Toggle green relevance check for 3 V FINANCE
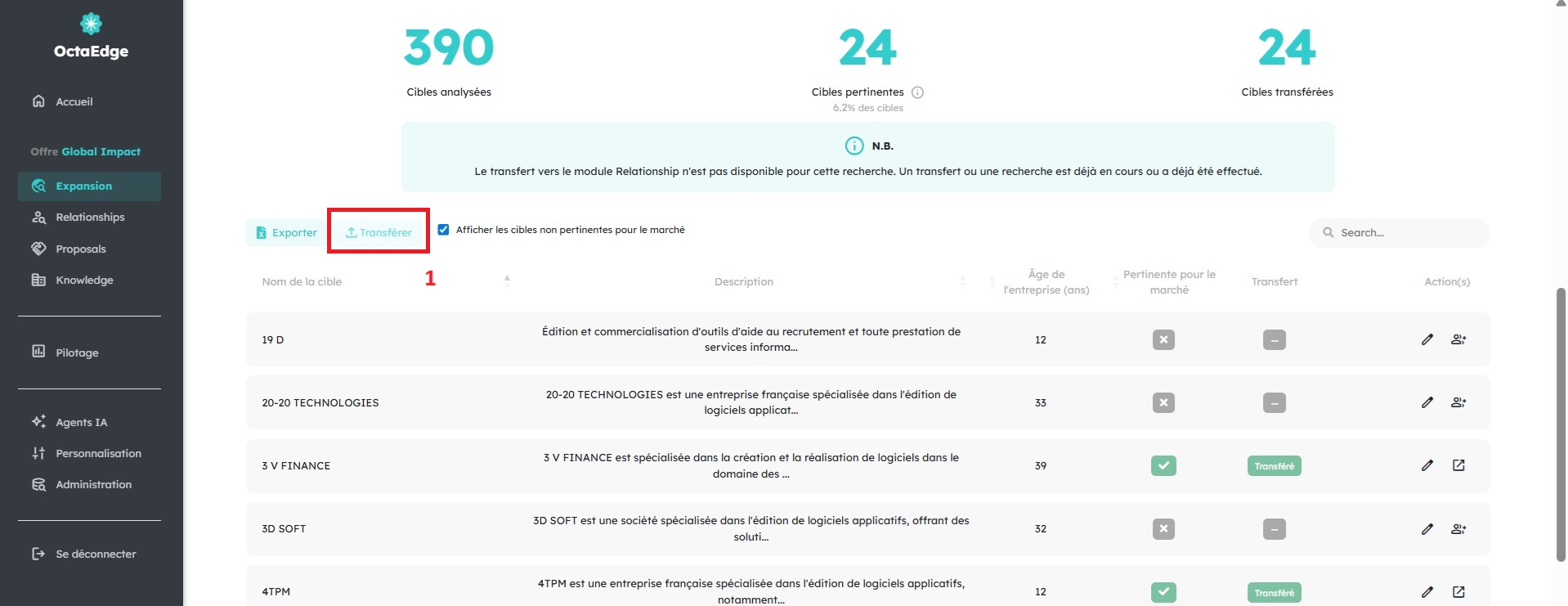 pyautogui.click(x=1163, y=465)
